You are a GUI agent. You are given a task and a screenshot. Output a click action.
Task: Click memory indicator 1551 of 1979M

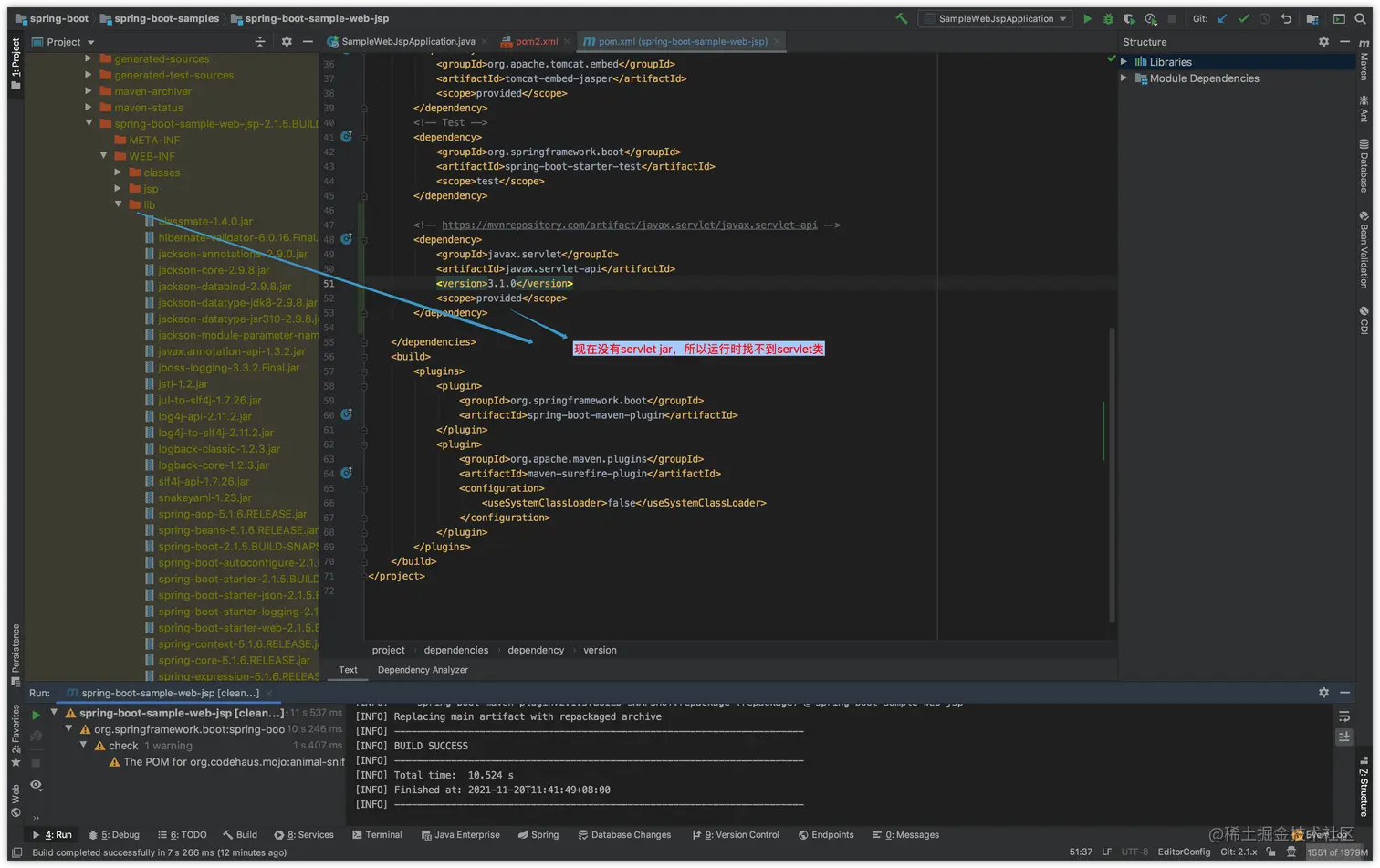point(1337,852)
